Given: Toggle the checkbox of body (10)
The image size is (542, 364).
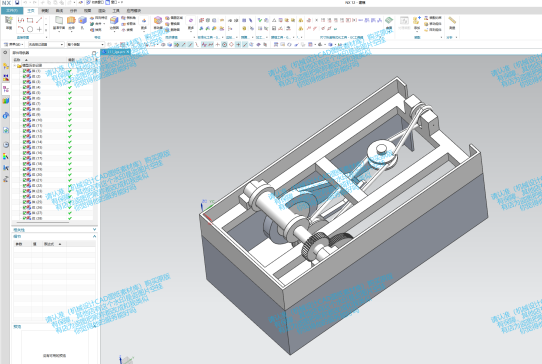Looking at the screenshot, I should 25,120.
